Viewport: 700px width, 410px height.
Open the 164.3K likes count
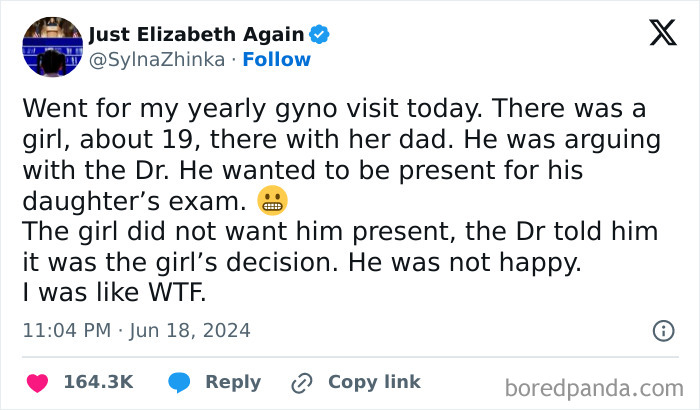[98, 382]
